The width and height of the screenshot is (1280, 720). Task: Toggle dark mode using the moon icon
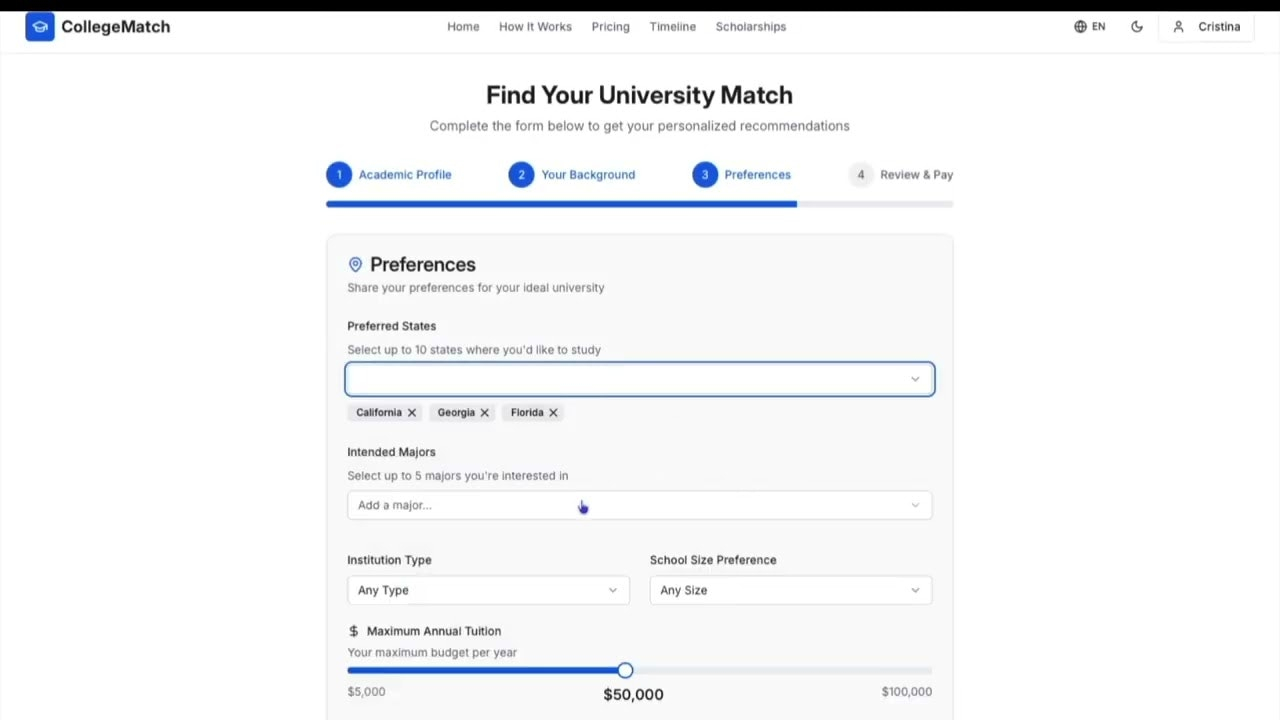point(1137,26)
